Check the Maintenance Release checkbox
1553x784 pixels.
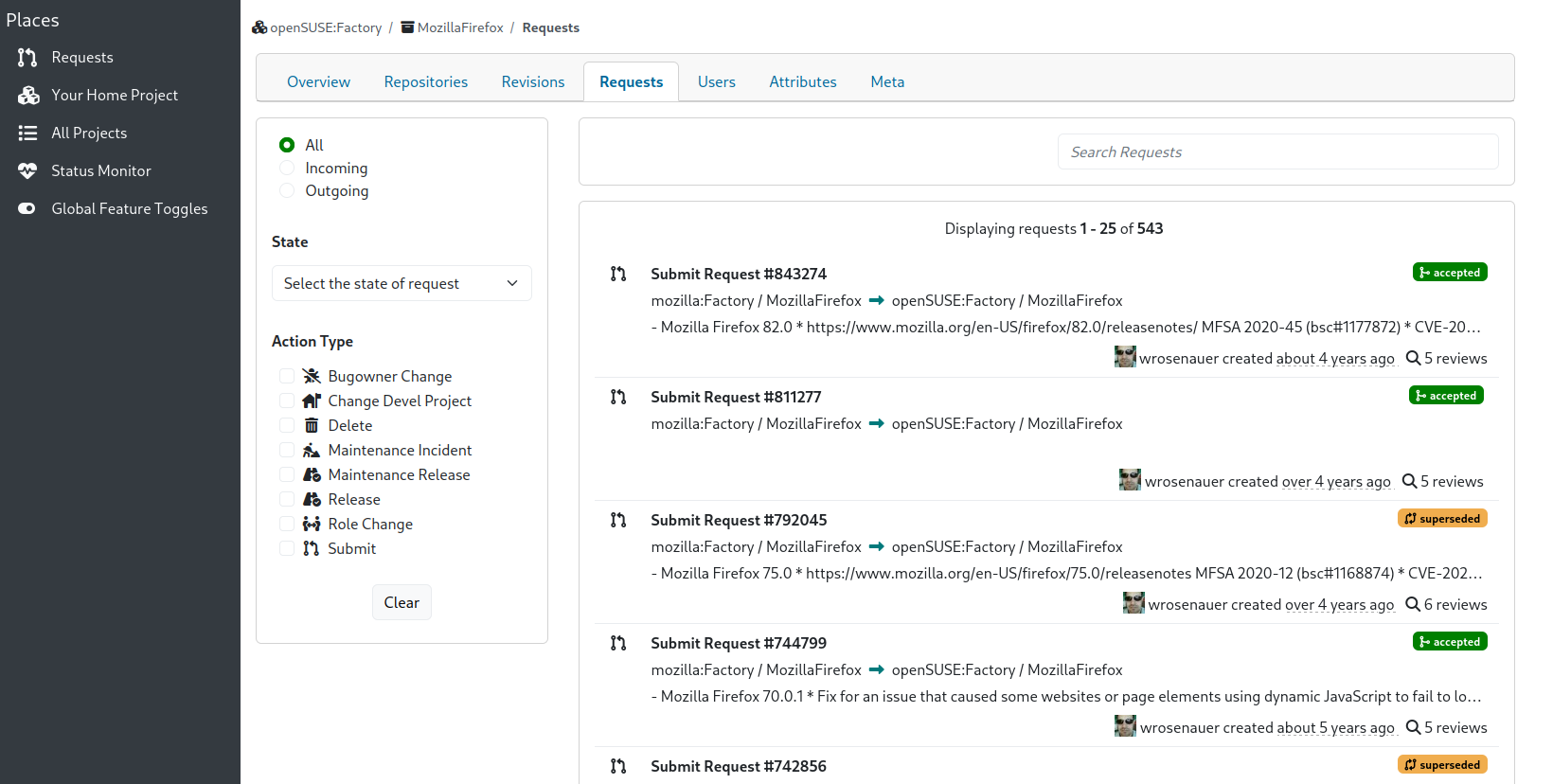287,474
